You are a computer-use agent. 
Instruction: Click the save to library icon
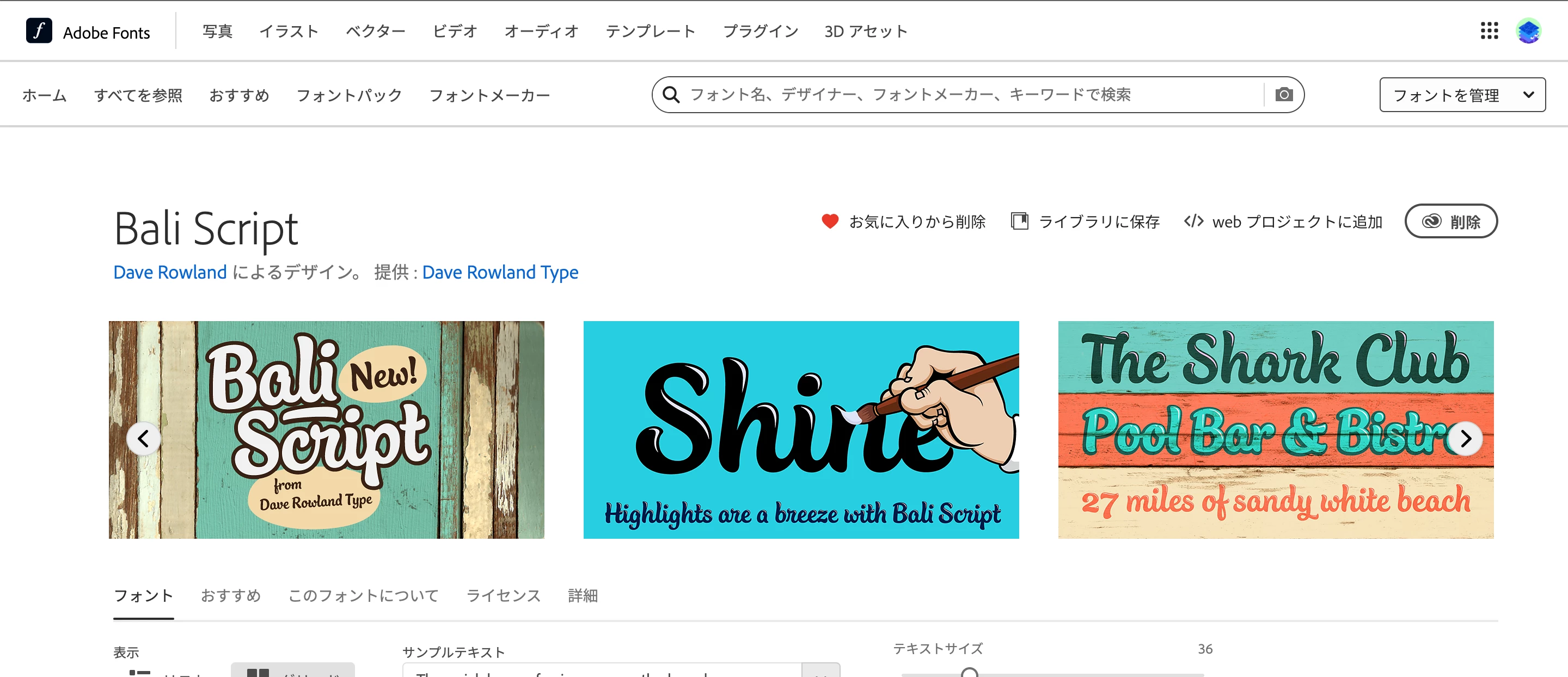pyautogui.click(x=1020, y=221)
